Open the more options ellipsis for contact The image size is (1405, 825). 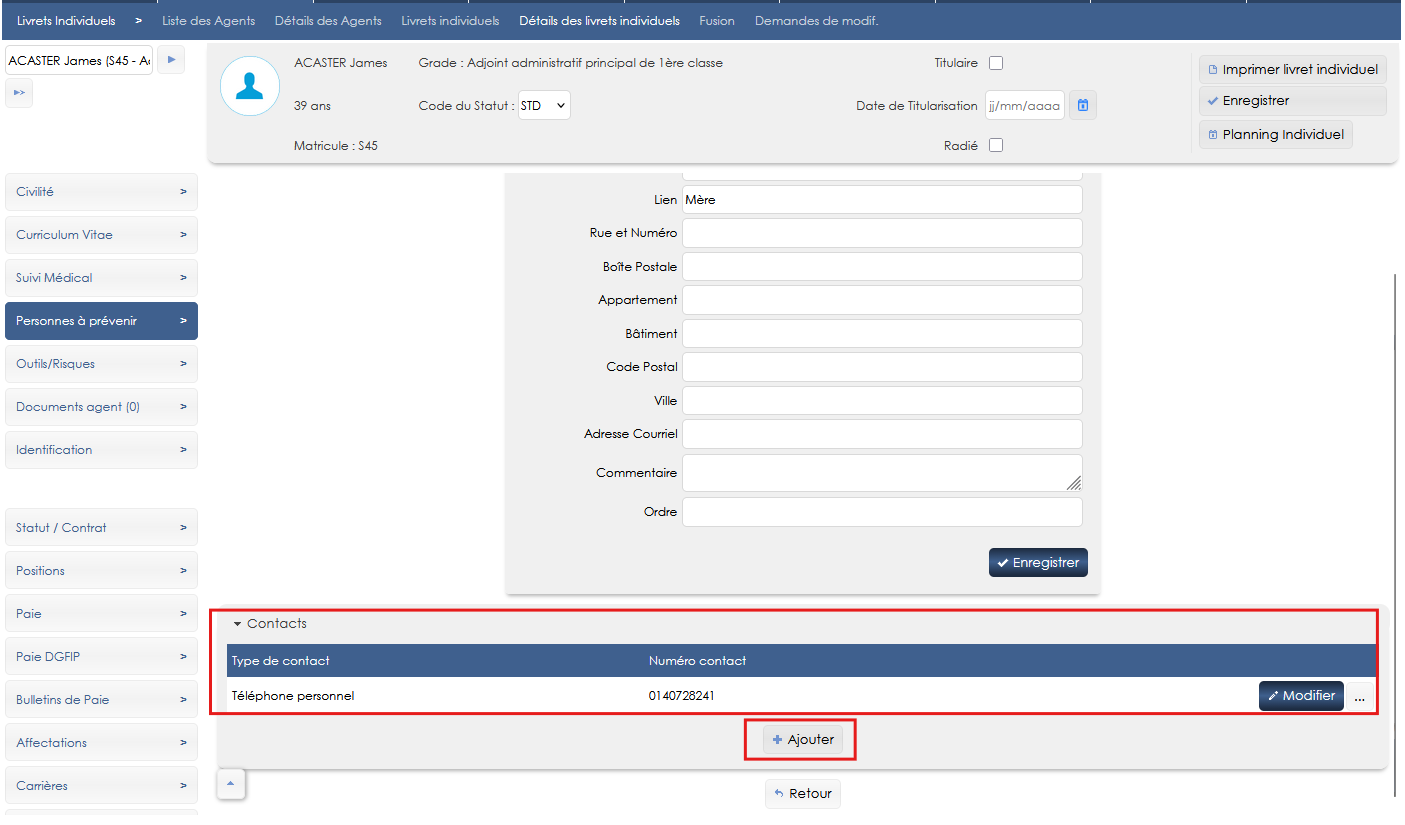click(1359, 696)
